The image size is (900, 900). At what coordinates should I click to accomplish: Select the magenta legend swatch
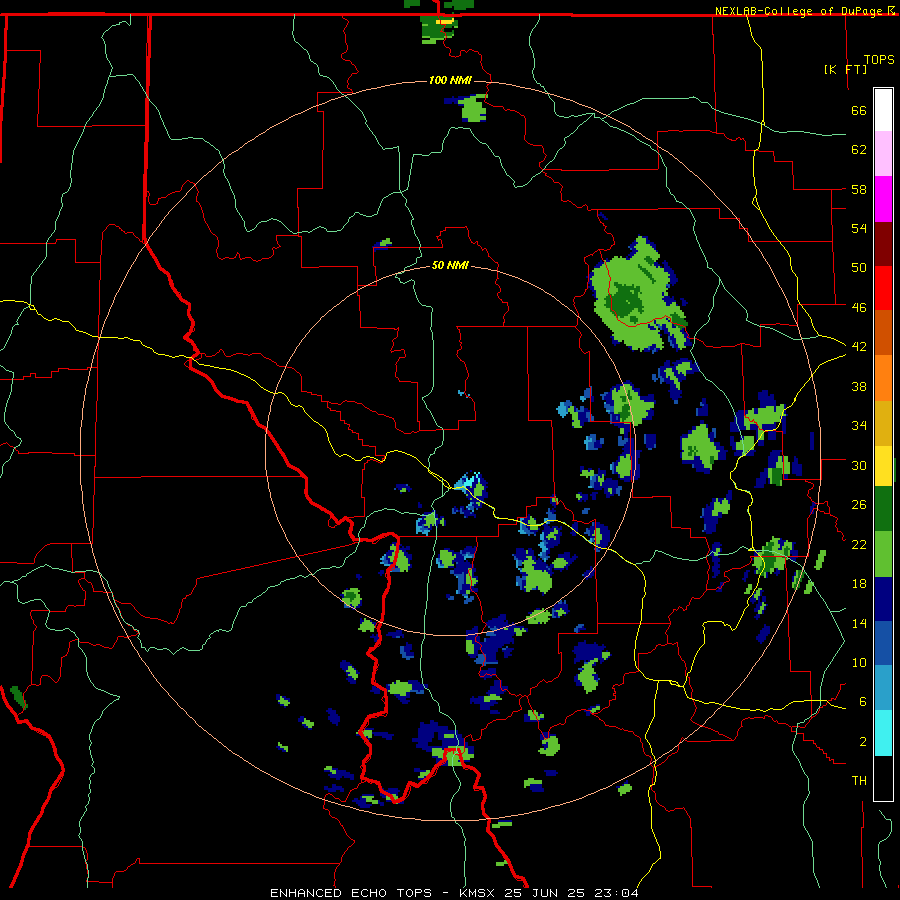[883, 199]
